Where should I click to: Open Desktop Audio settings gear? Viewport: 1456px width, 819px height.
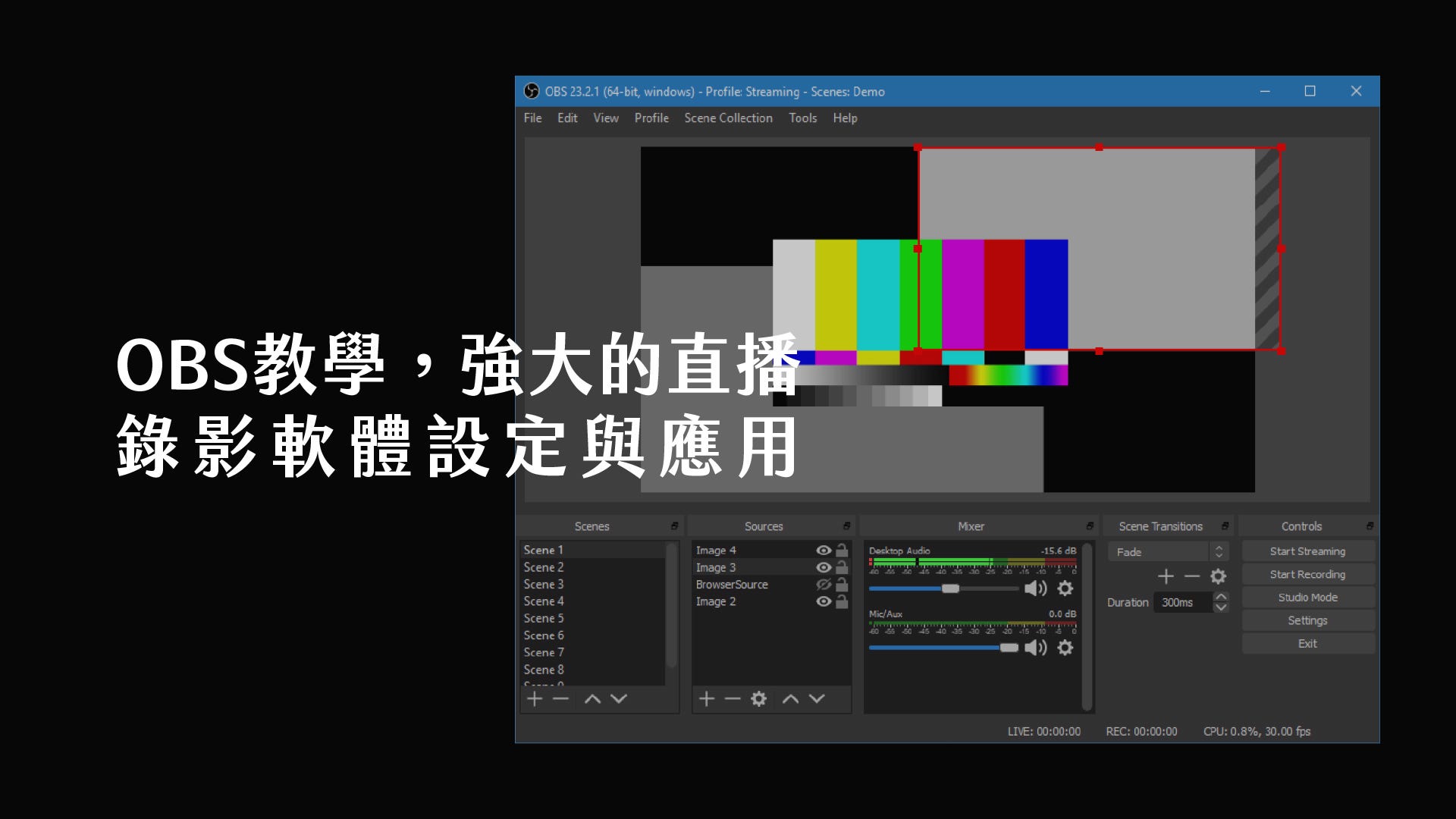tap(1065, 588)
